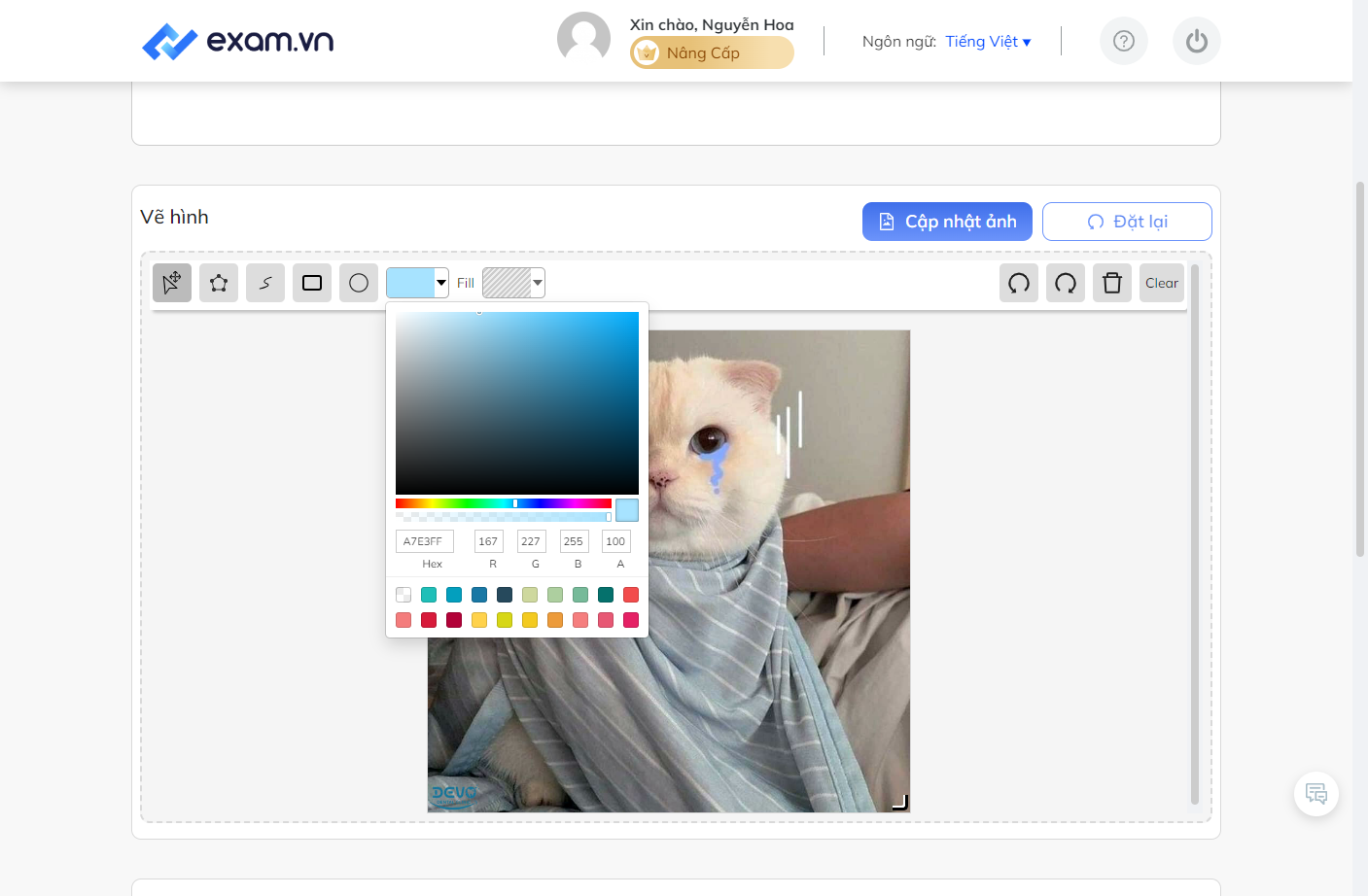Click the drawing panel vertical scrollbar

pos(1194,534)
